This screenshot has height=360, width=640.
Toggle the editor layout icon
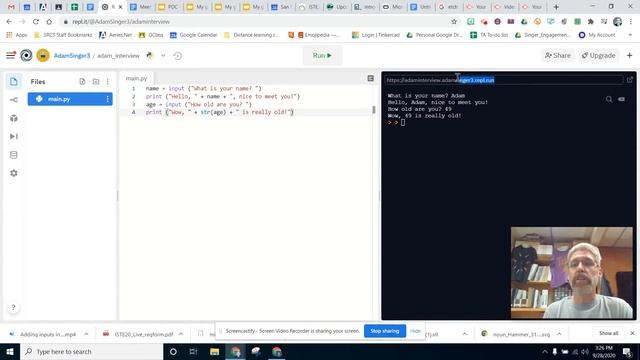(x=371, y=78)
